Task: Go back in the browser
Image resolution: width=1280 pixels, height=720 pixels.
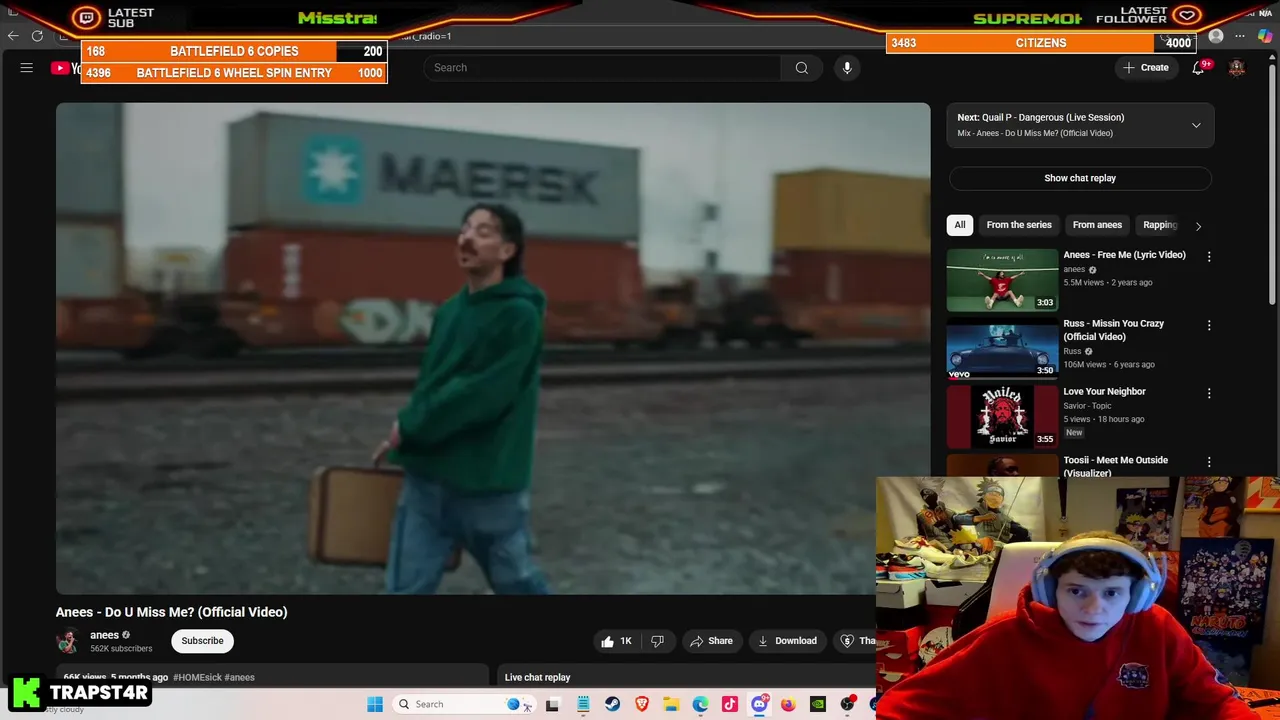Action: coord(13,36)
